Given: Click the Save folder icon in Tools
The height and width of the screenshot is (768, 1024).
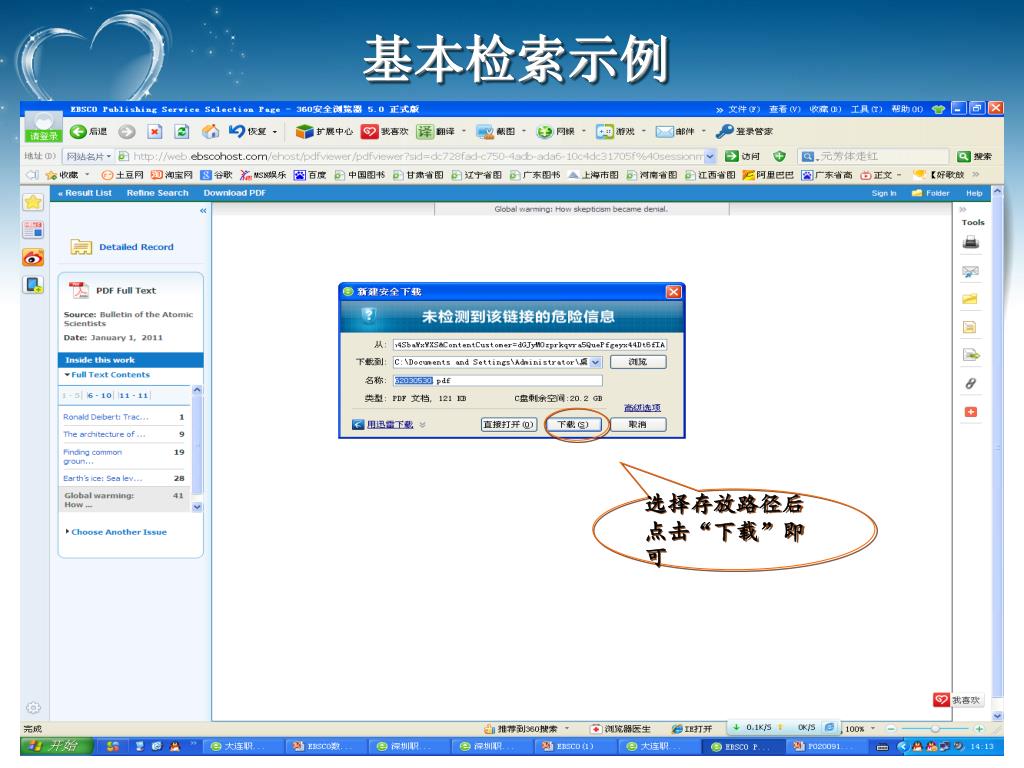Looking at the screenshot, I should pos(970,299).
